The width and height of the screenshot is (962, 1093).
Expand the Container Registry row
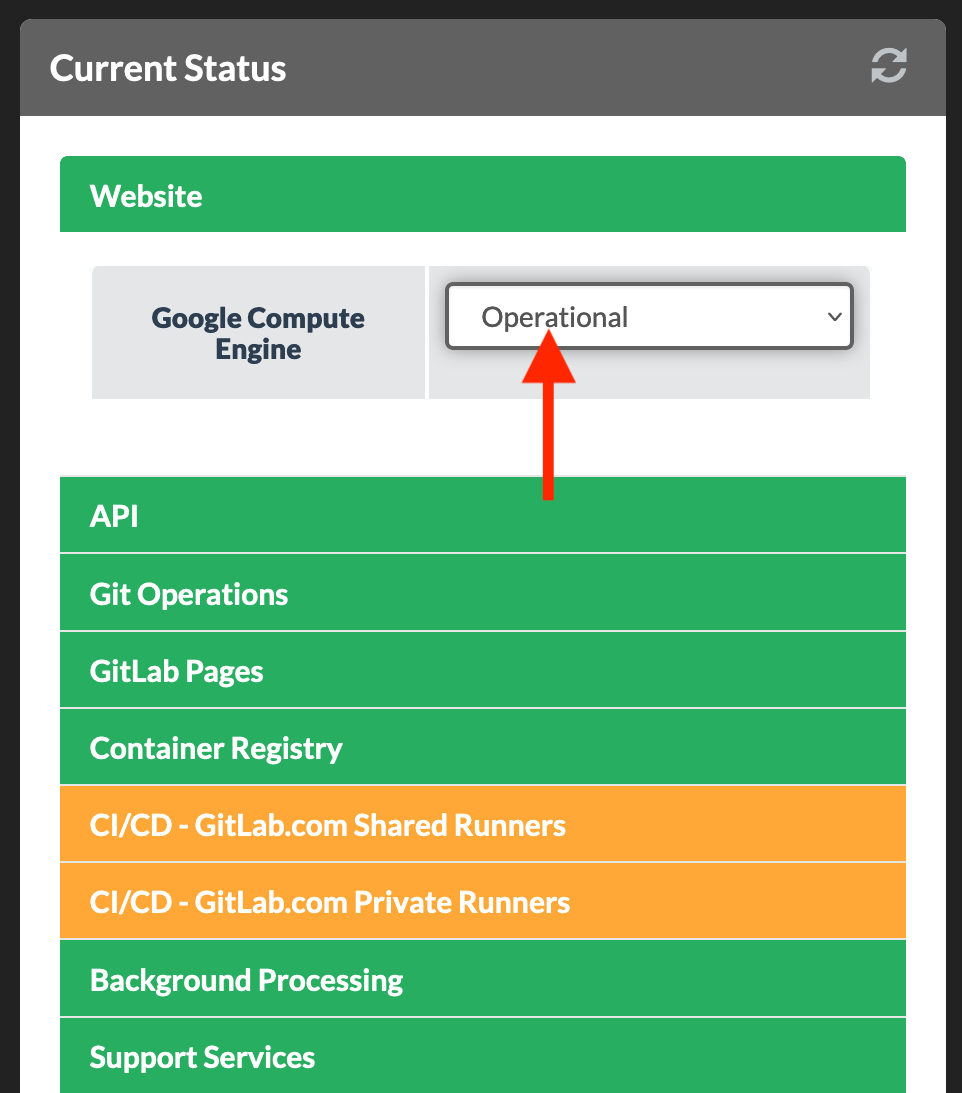(x=482, y=748)
